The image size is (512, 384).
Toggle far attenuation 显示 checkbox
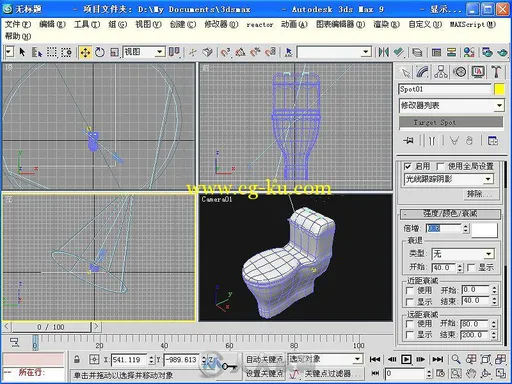(410, 335)
